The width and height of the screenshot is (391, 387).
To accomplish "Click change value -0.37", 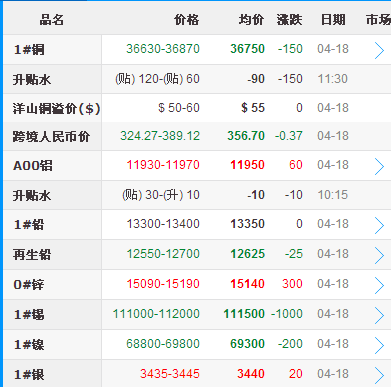I will (289, 136).
